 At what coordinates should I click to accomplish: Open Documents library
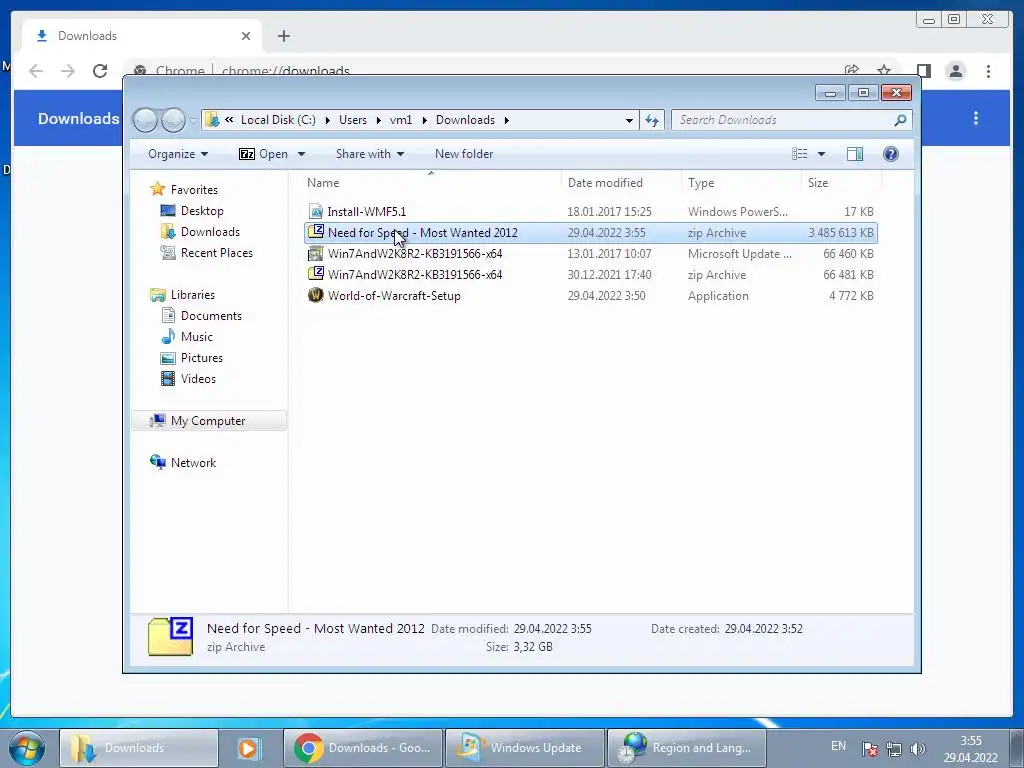(211, 315)
